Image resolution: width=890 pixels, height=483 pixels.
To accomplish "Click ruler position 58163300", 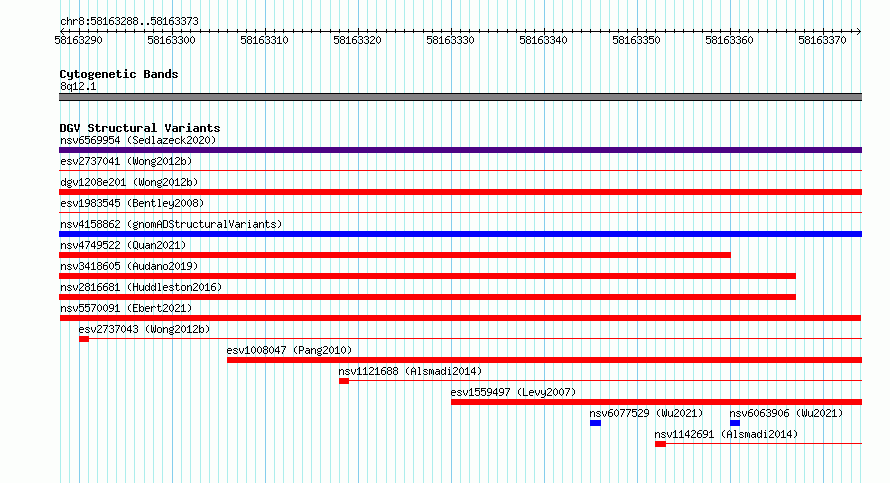I will coord(171,40).
